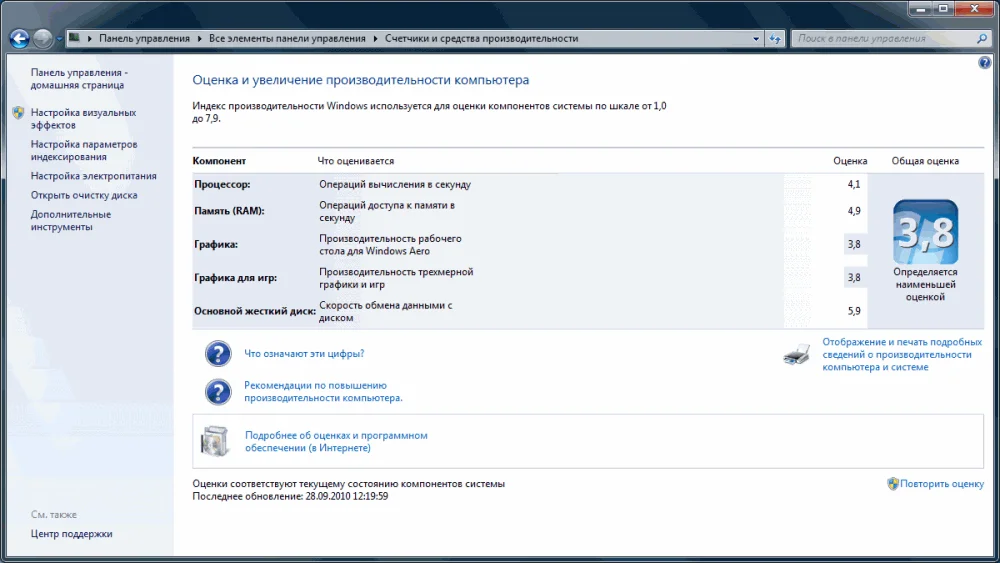Click the magnifier search icon

[x=982, y=39]
